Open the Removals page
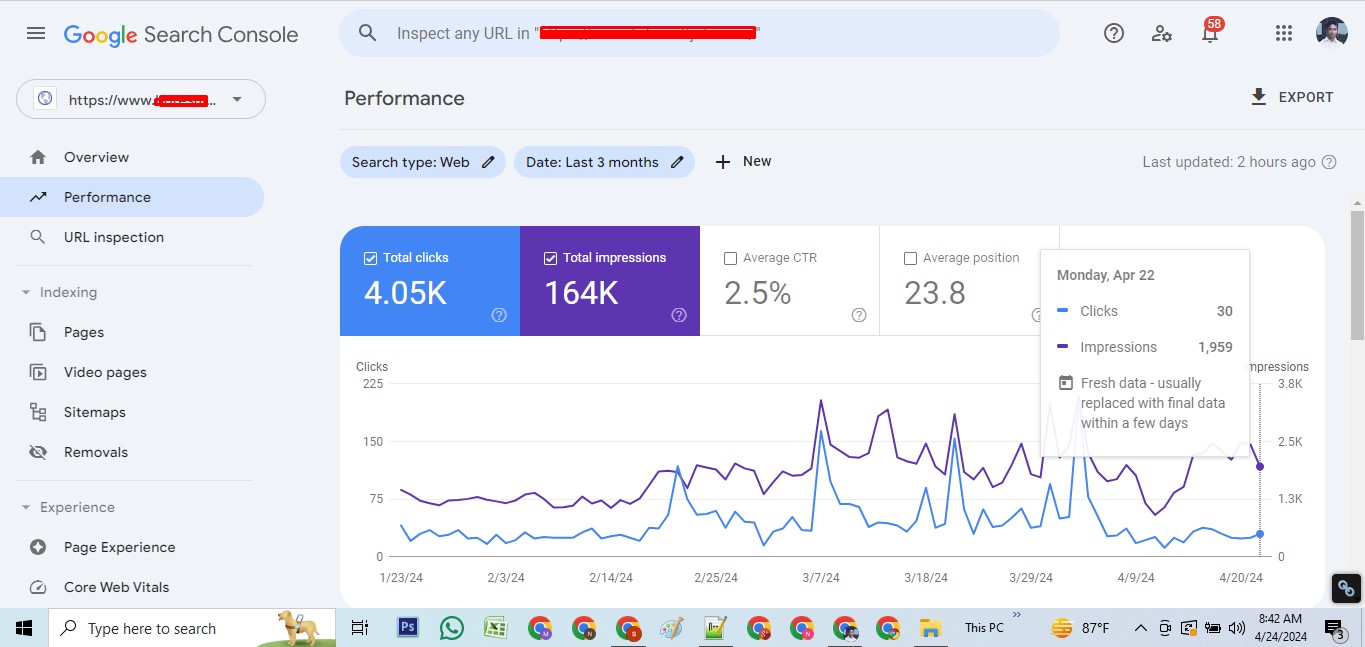This screenshot has height=647, width=1365. coord(95,451)
